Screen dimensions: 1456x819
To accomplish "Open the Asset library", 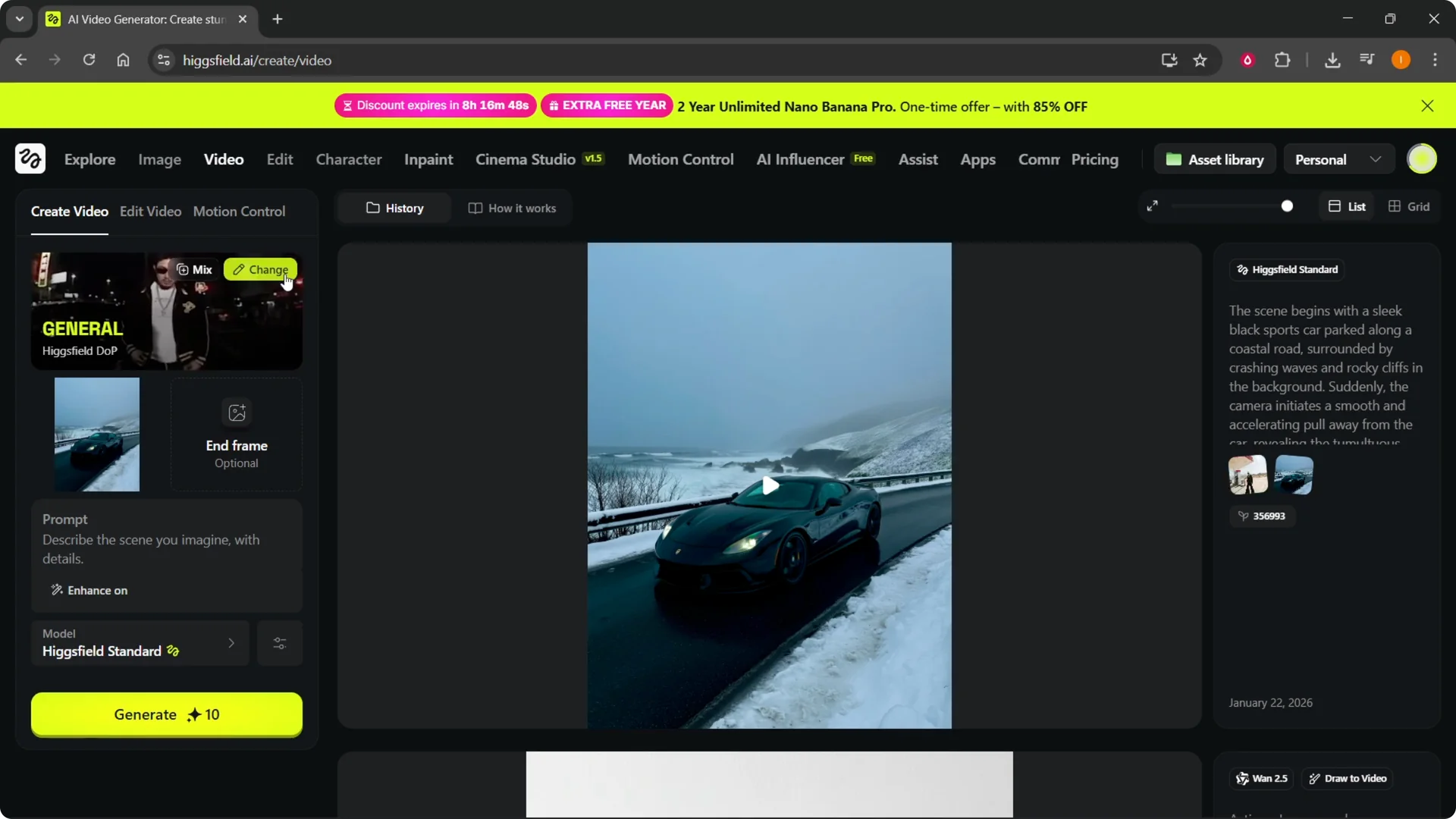I will coord(1214,159).
